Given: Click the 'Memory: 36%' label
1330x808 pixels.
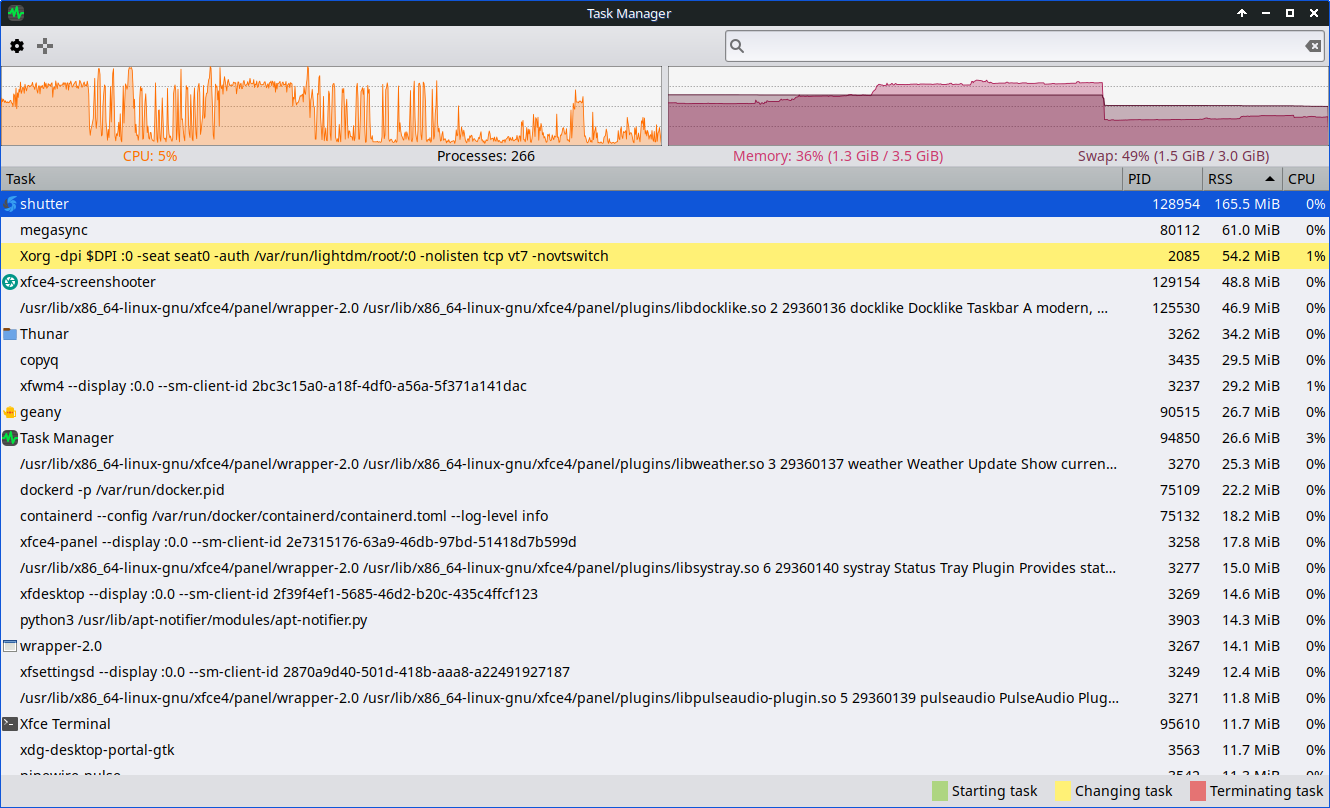Looking at the screenshot, I should (x=838, y=156).
